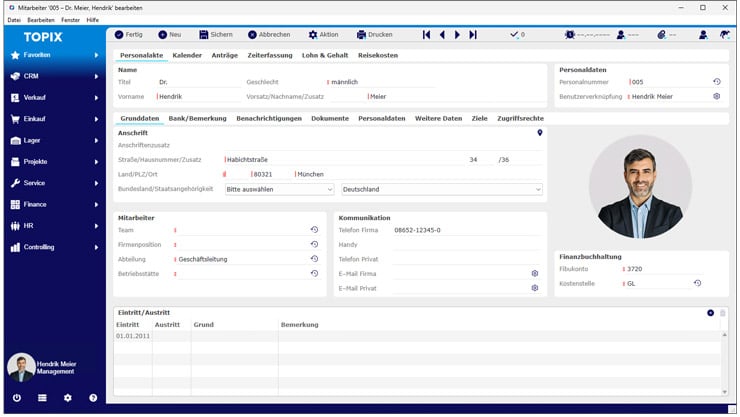The width and height of the screenshot is (740, 417).
Task: Click the power icon in sidebar footer
Action: click(17, 398)
